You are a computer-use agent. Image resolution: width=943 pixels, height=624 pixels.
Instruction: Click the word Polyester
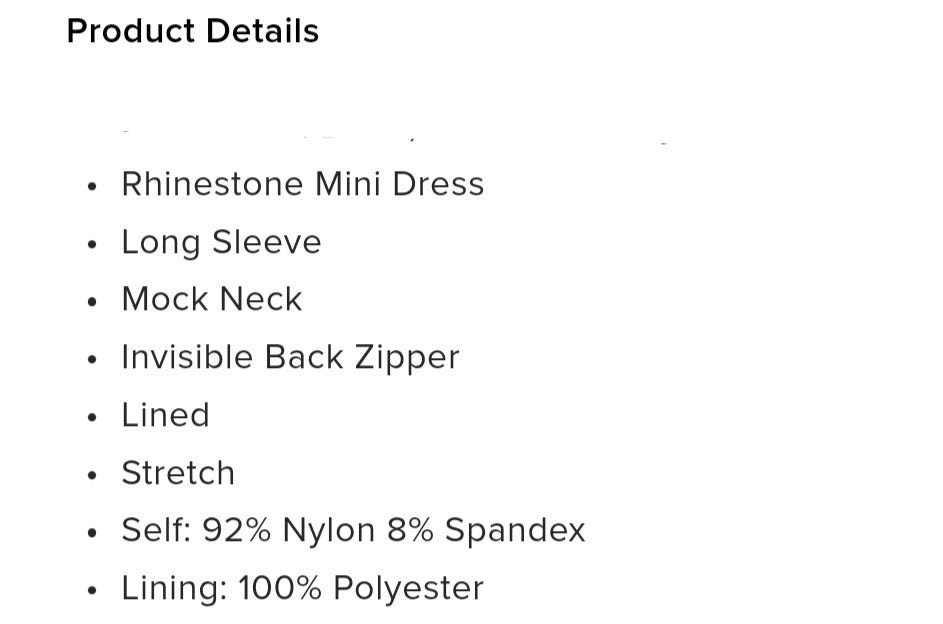408,589
